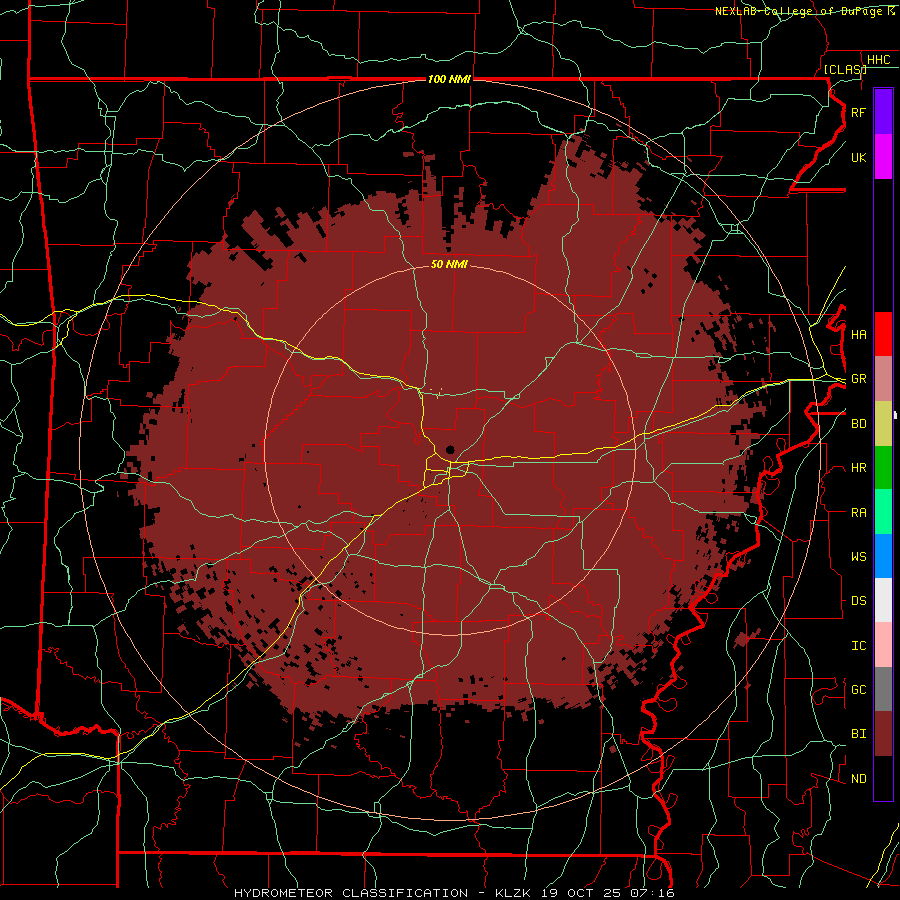Image resolution: width=900 pixels, height=900 pixels.
Task: Click the HA red legend swatch
Action: (883, 334)
